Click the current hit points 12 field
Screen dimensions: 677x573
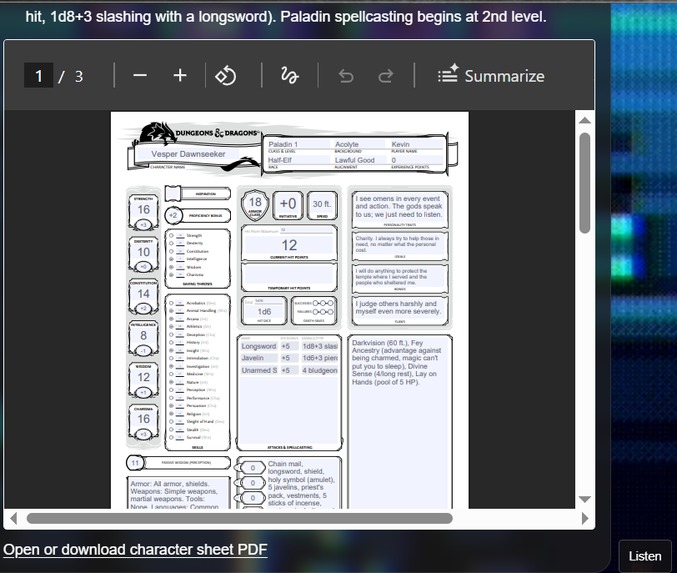pyautogui.click(x=289, y=245)
